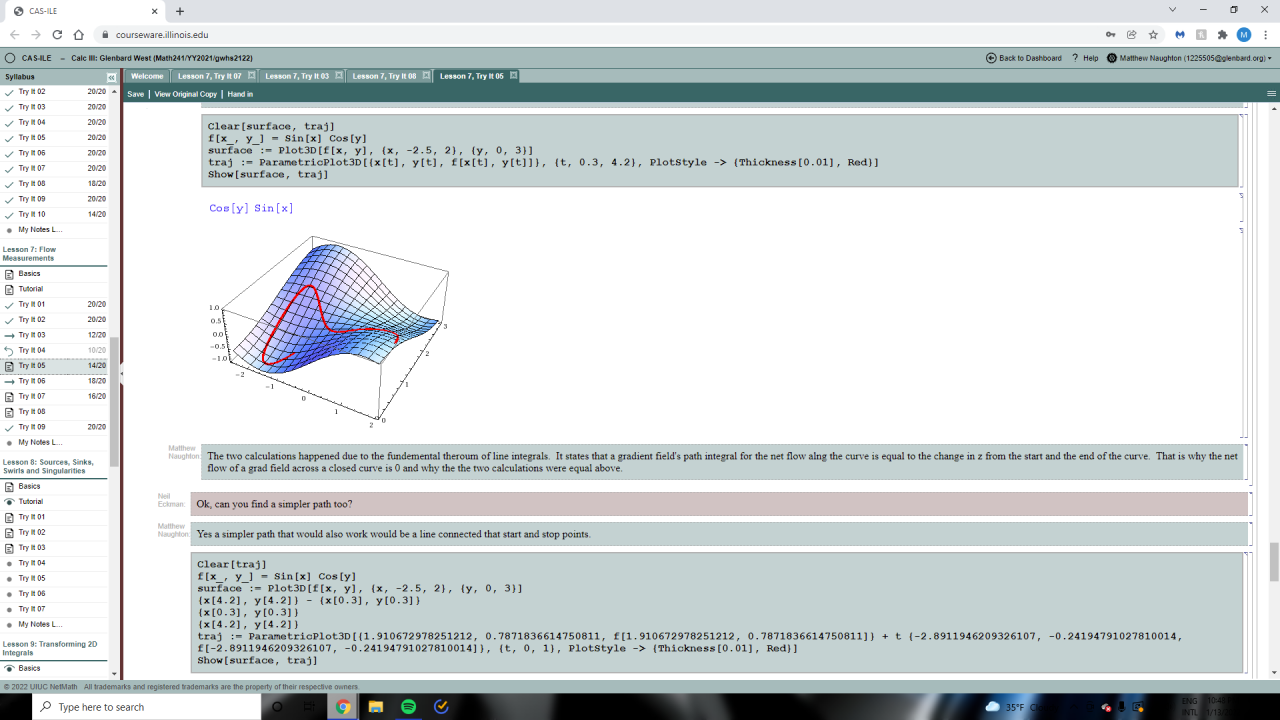Open the Basics document icon under Lesson 7

[9, 274]
